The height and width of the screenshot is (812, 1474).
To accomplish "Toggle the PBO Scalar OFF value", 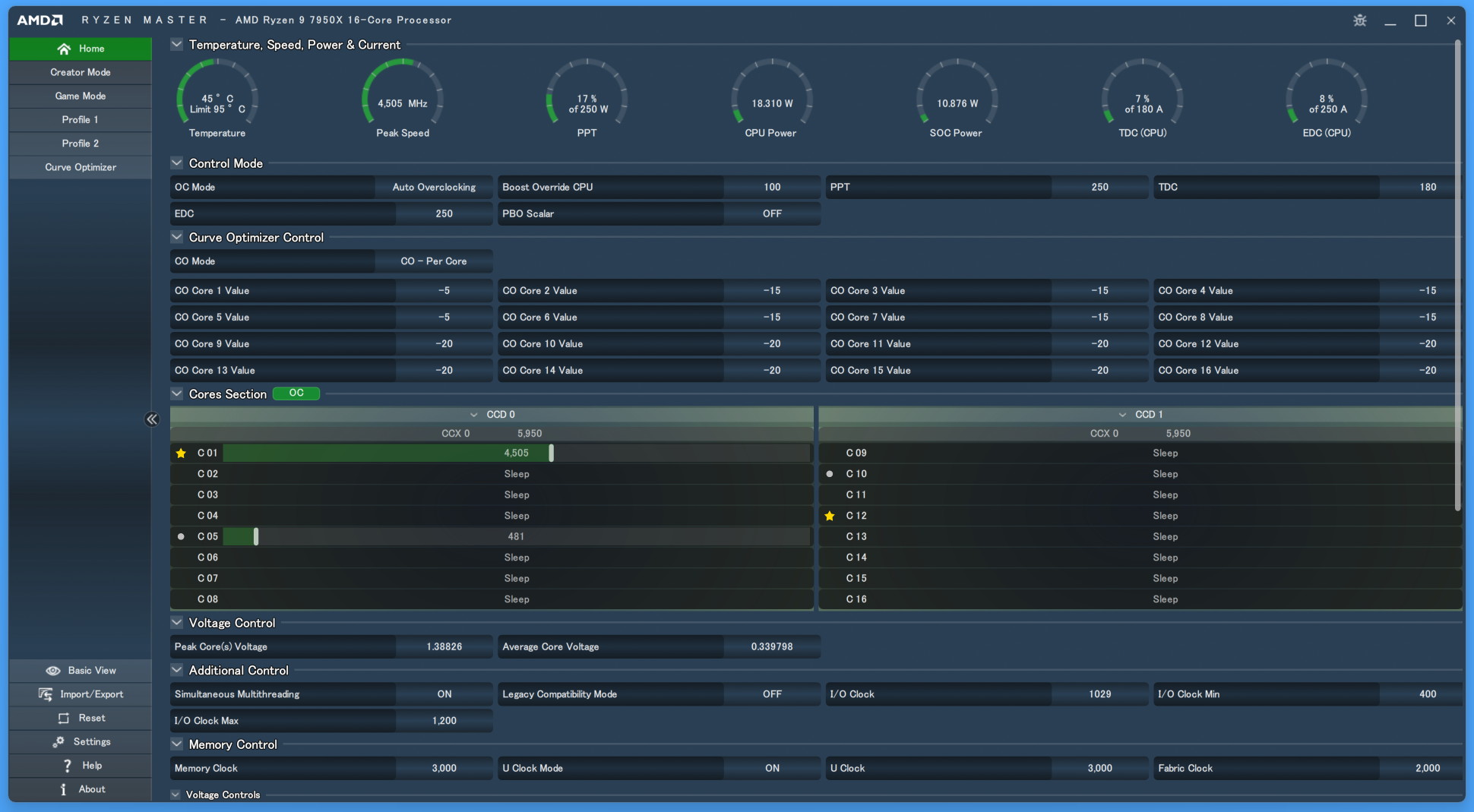I will coord(772,214).
